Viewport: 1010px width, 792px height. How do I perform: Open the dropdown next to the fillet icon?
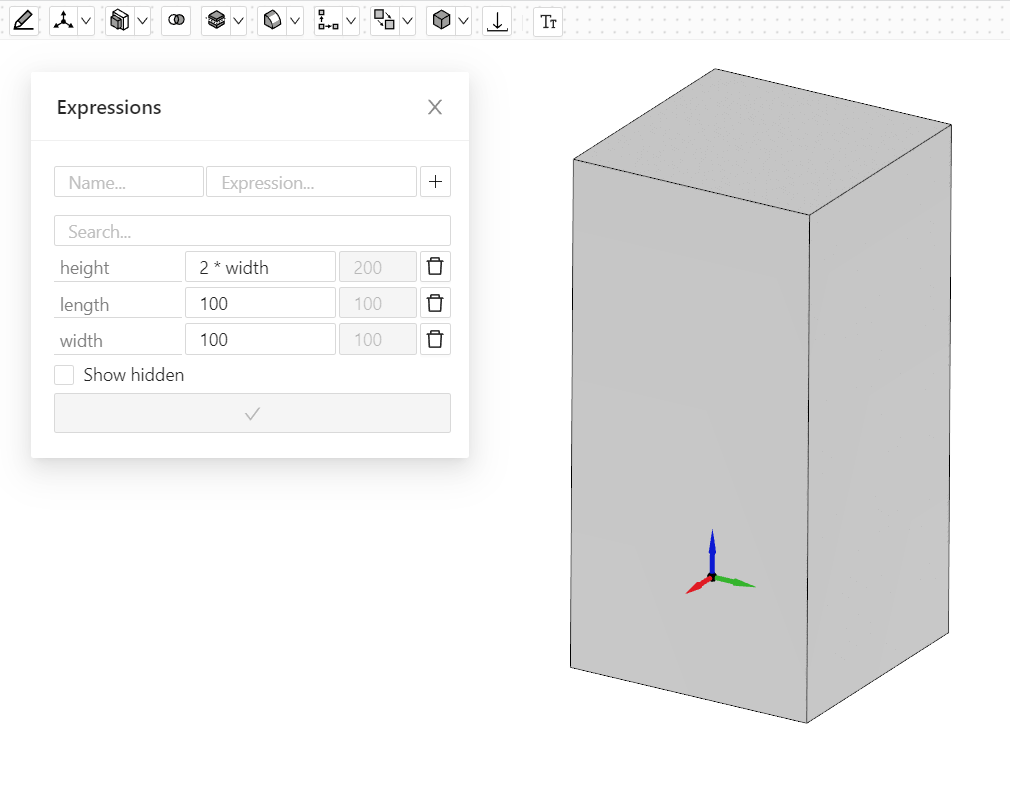tap(295, 21)
